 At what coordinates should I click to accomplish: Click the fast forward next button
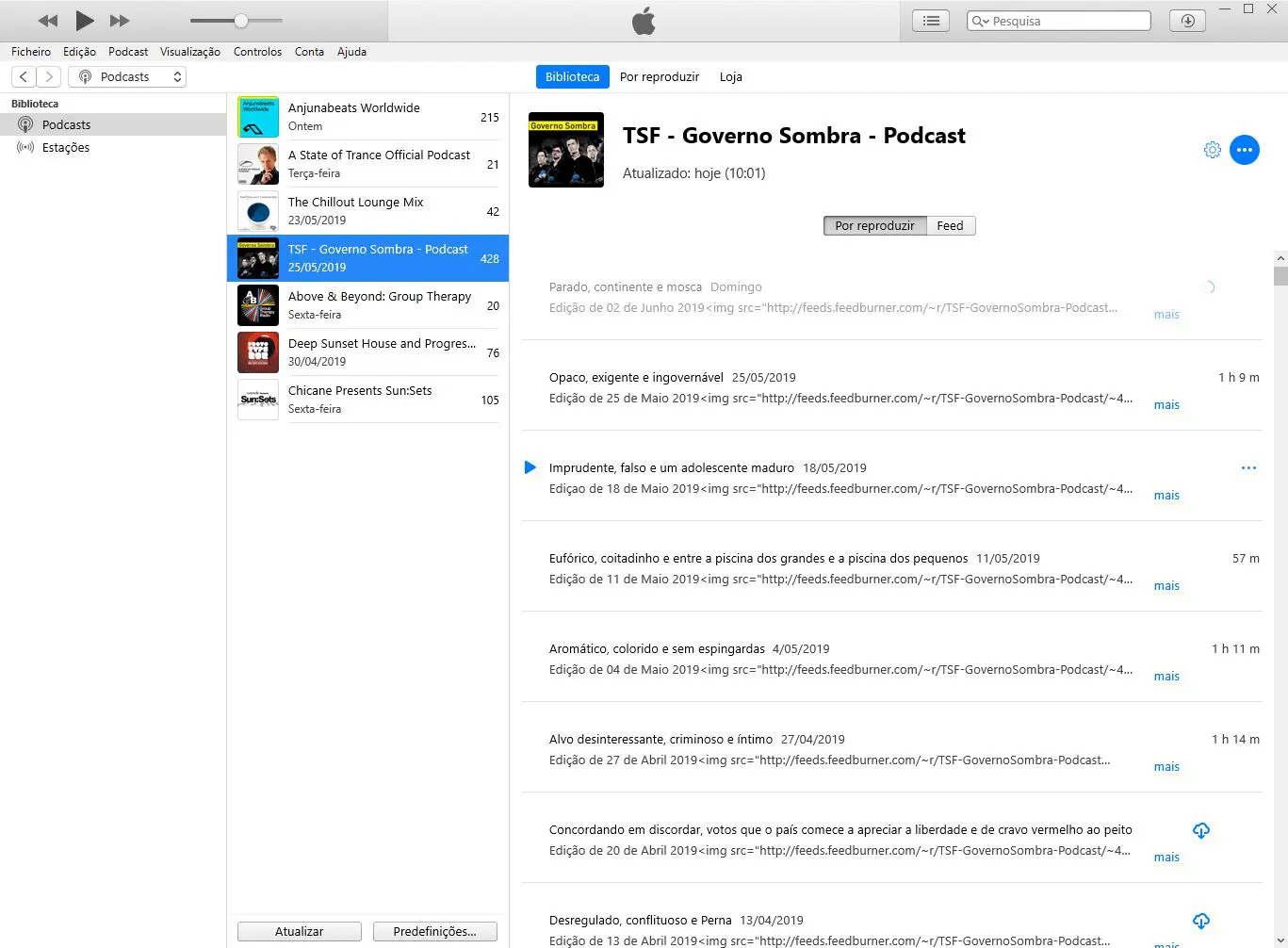click(x=120, y=21)
